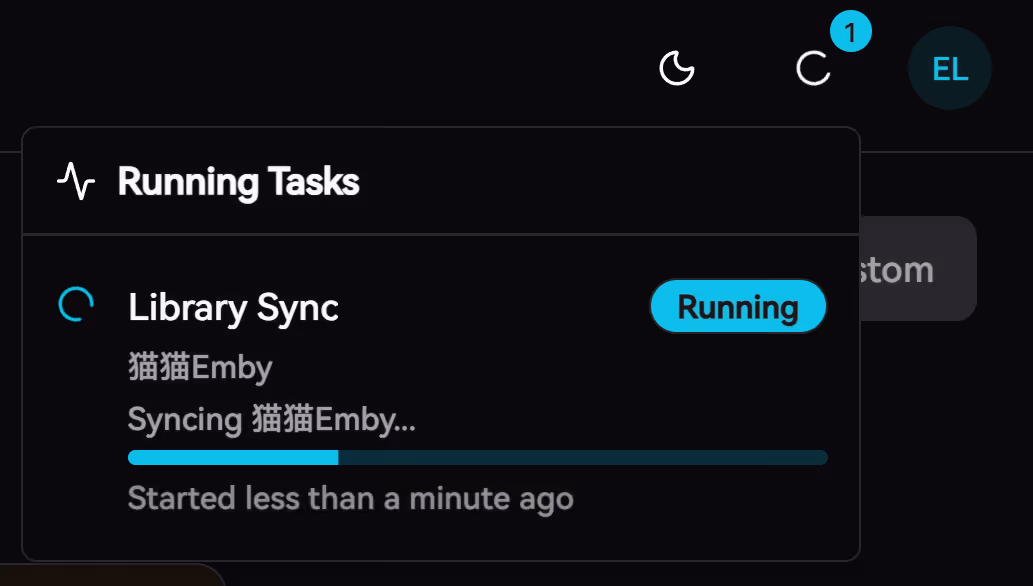
Task: Click the blue notification badge showing 1
Action: (850, 34)
